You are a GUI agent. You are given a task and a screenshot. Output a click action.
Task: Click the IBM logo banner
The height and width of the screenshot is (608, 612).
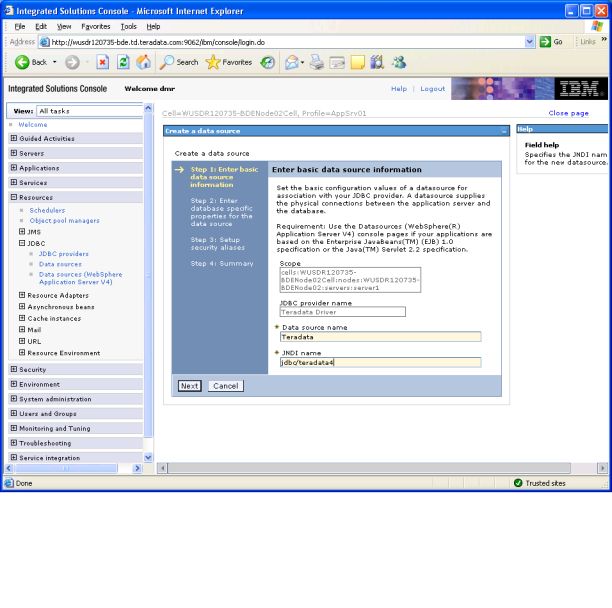tap(580, 89)
